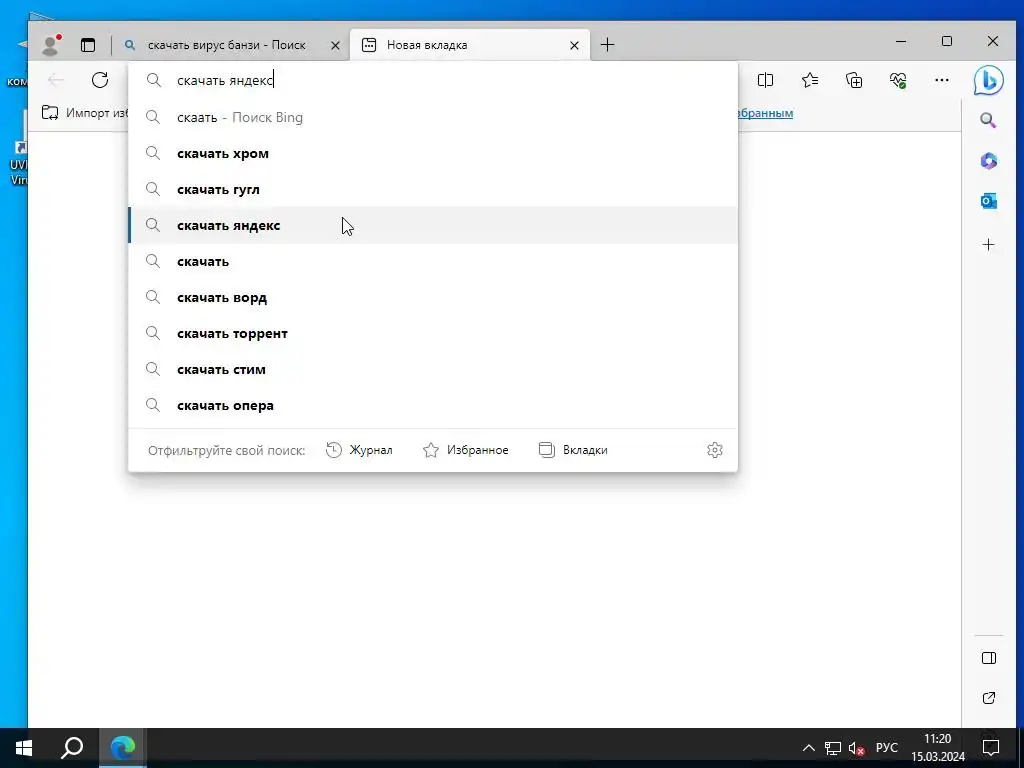This screenshot has height=768, width=1024.
Task: Click Microsoft Edge icon on the taskbar
Action: coord(122,748)
